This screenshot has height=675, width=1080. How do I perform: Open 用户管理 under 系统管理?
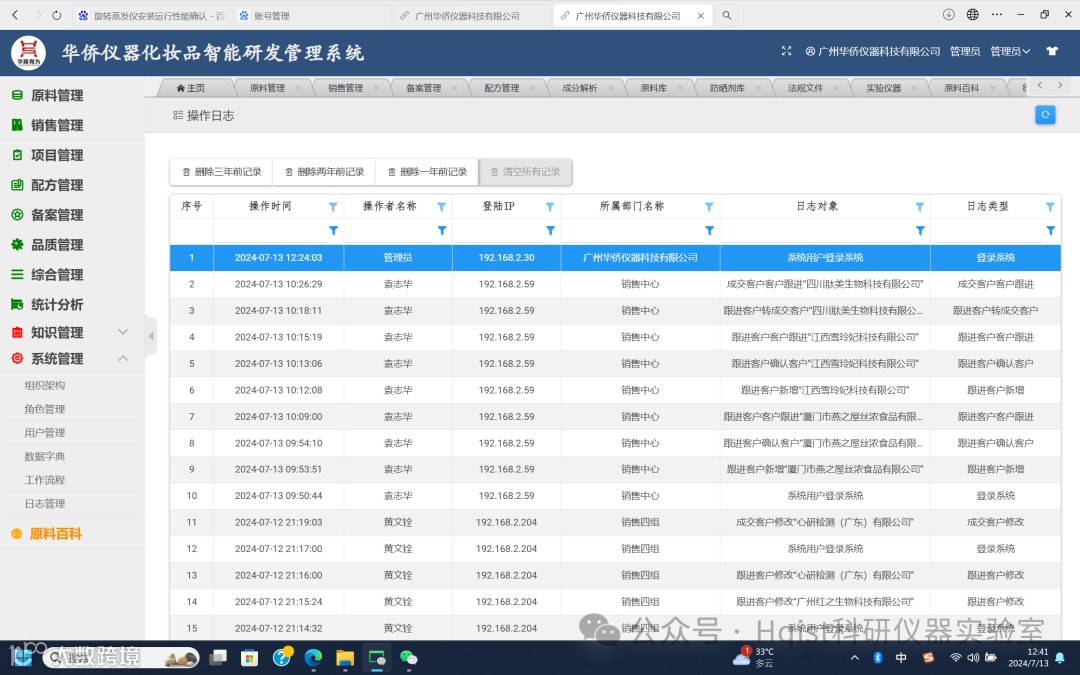pos(45,433)
